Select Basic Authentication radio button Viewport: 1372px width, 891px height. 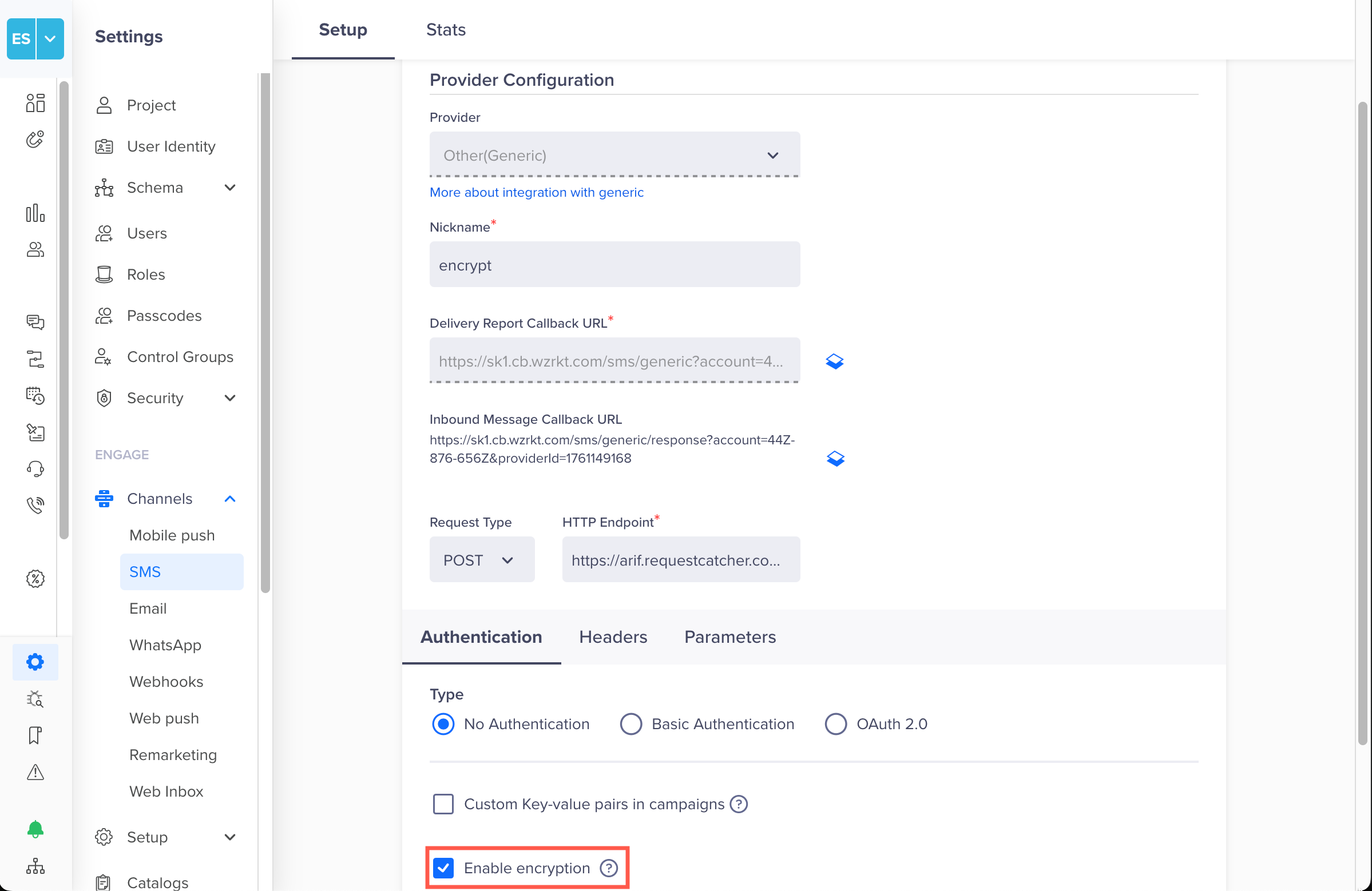pyautogui.click(x=631, y=724)
